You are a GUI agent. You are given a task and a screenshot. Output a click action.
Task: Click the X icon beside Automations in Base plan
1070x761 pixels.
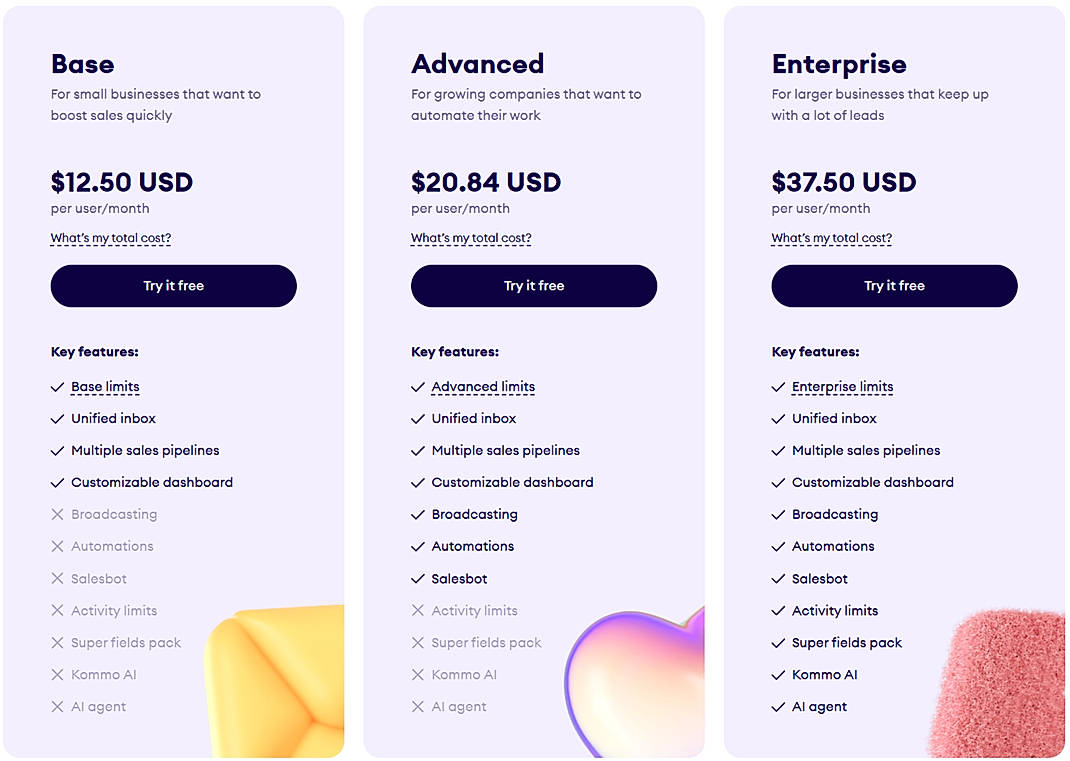[57, 546]
